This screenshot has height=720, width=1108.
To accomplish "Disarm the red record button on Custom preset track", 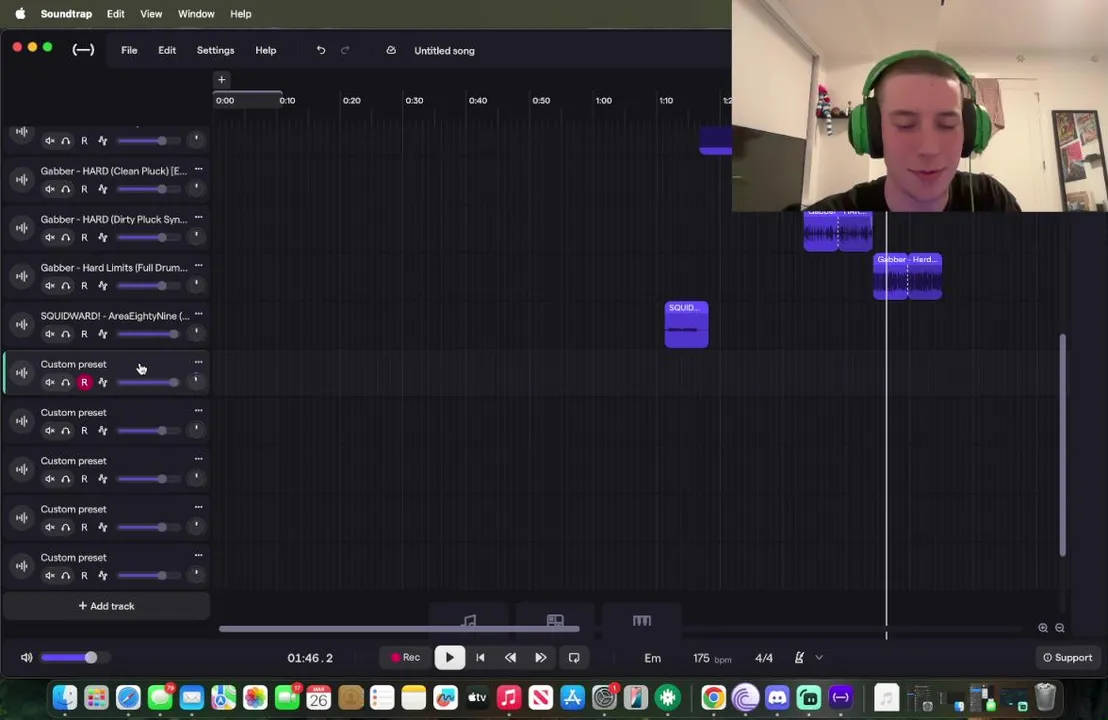I will tap(84, 382).
